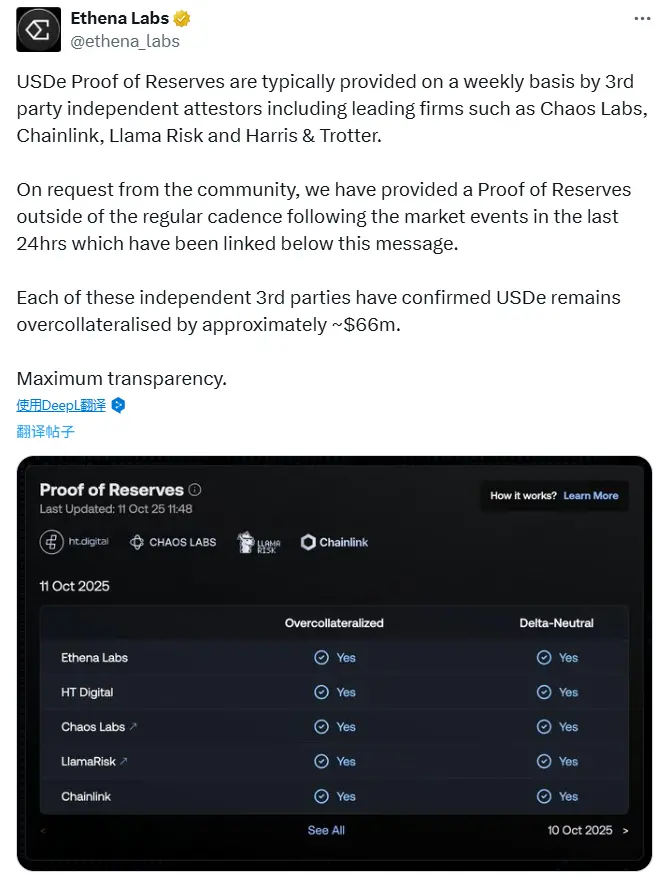Open the Learn More link
Screen dimensions: 661x877
pos(593,494)
